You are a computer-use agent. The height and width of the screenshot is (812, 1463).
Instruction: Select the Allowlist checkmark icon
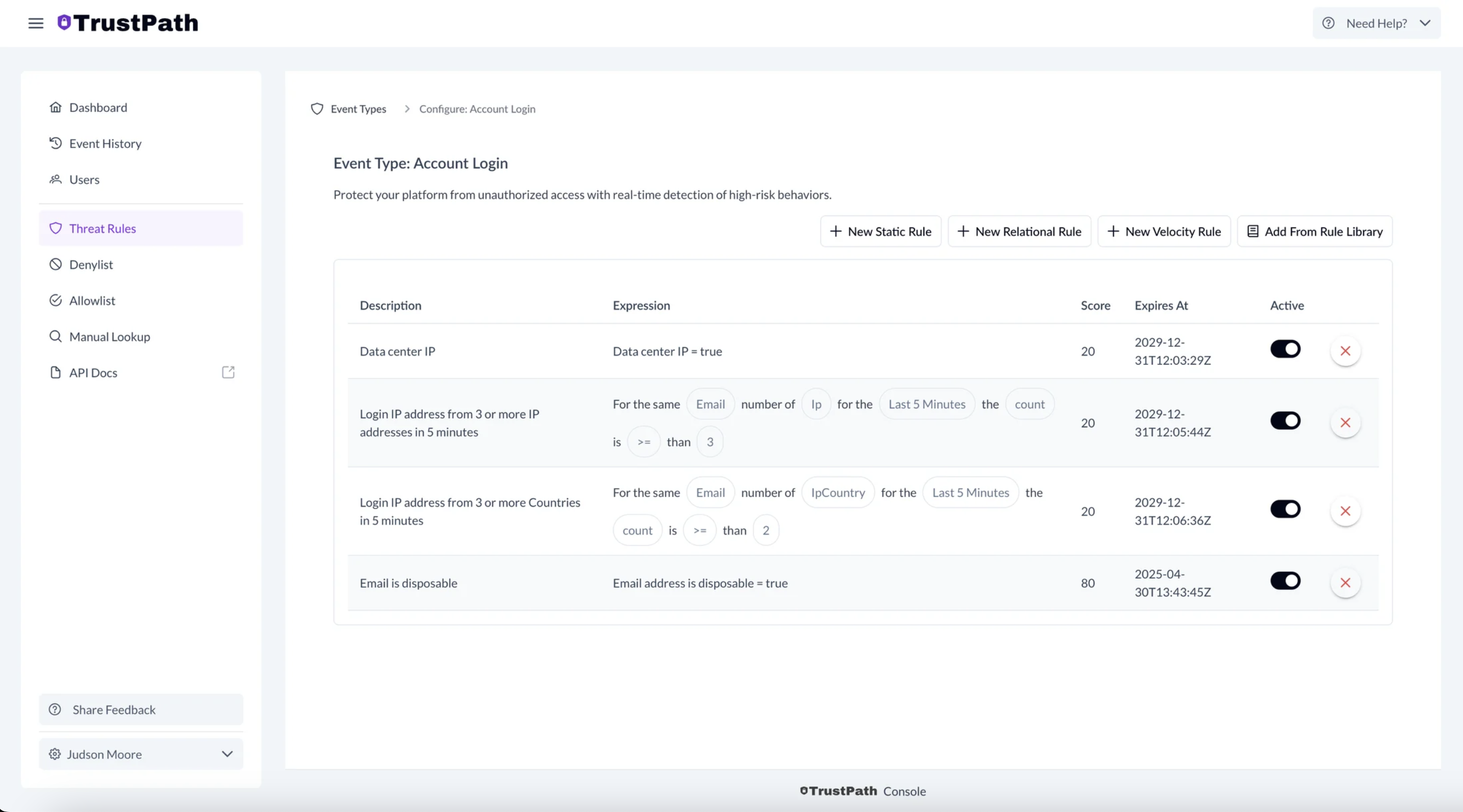(x=56, y=300)
